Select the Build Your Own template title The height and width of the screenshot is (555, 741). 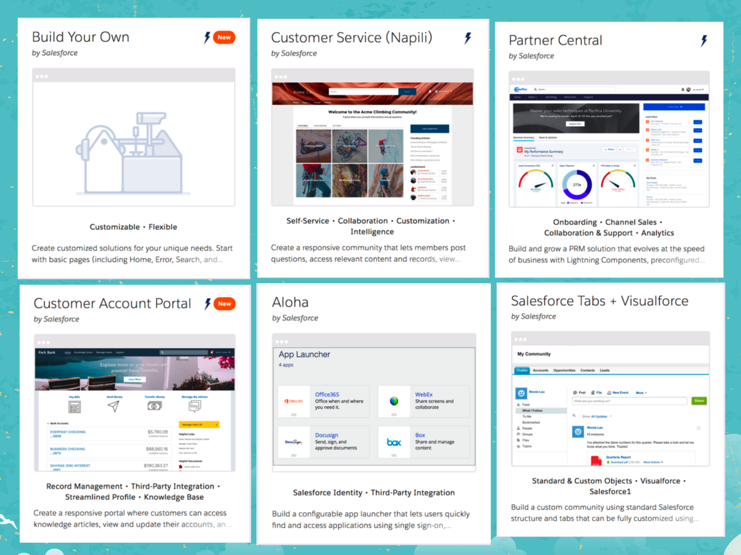coord(80,37)
